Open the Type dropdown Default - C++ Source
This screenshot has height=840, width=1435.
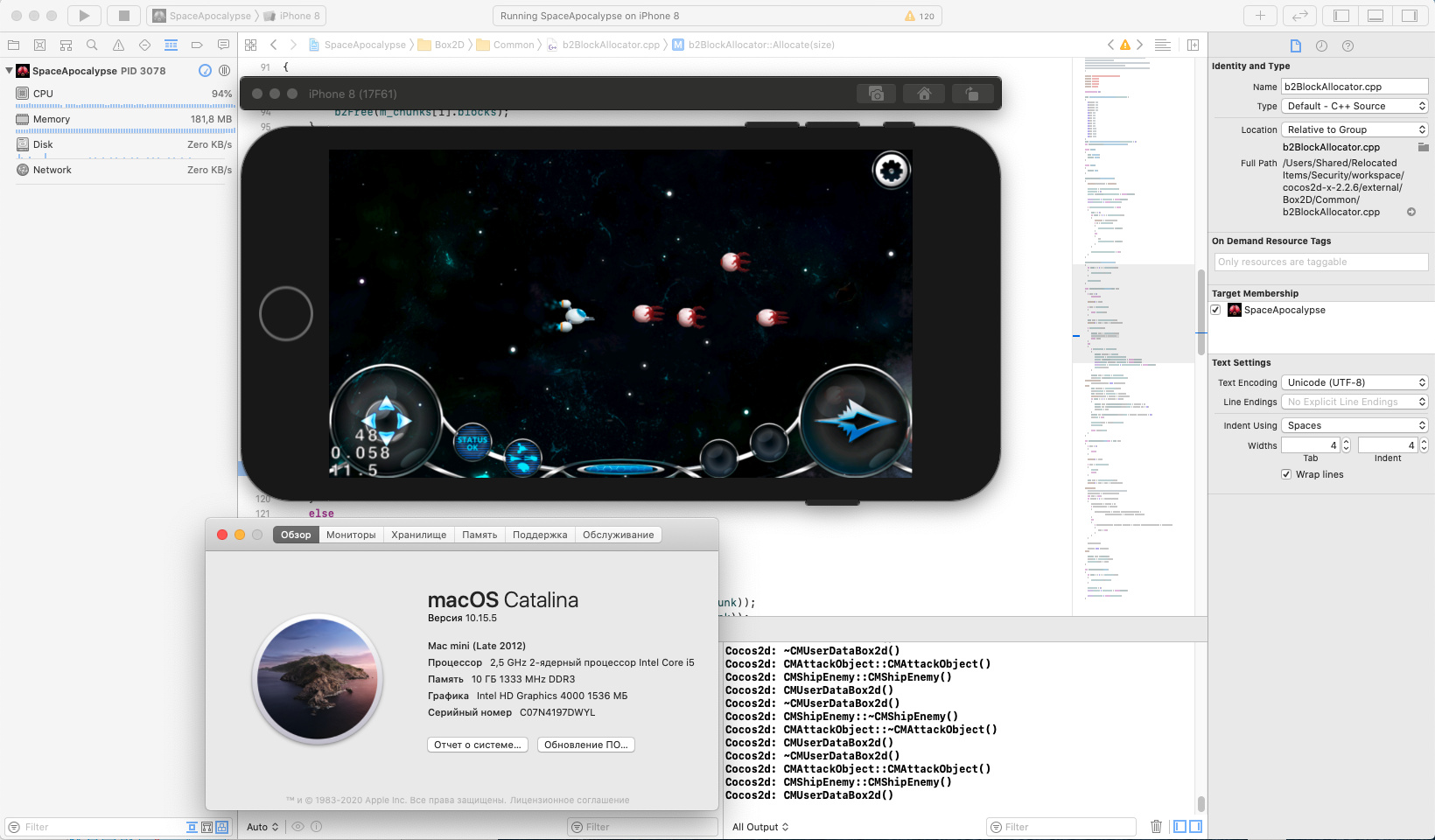tap(1354, 106)
